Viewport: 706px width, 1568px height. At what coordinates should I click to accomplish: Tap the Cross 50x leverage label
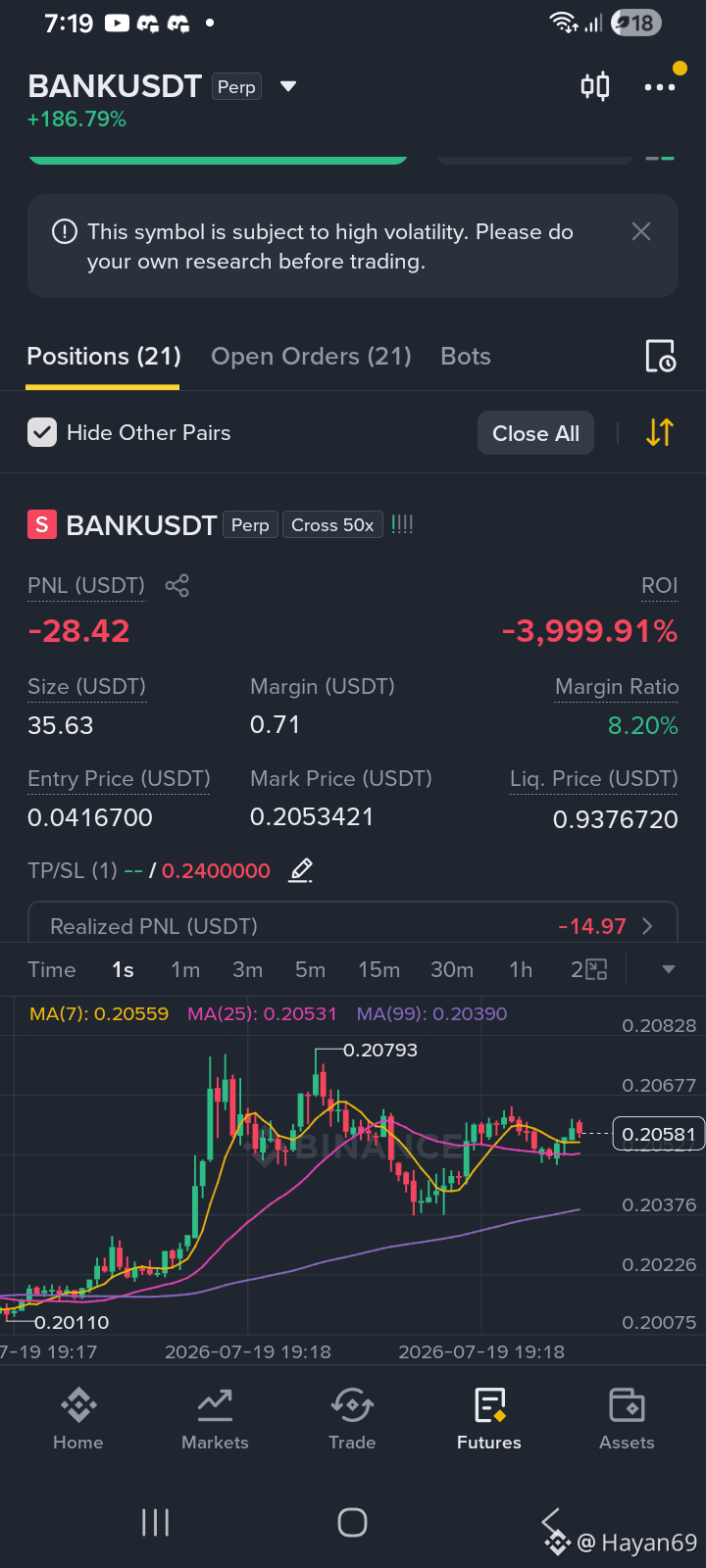332,525
